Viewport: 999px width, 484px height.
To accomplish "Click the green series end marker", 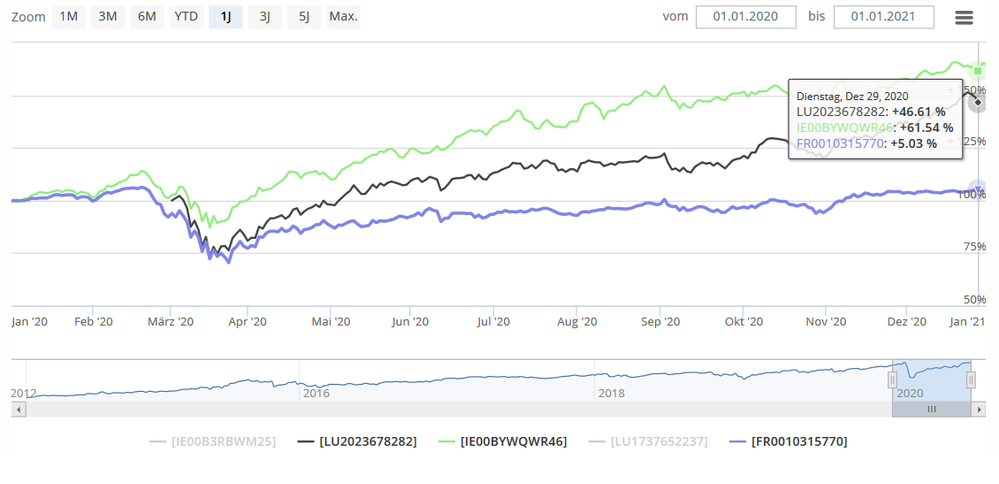I will tap(978, 71).
